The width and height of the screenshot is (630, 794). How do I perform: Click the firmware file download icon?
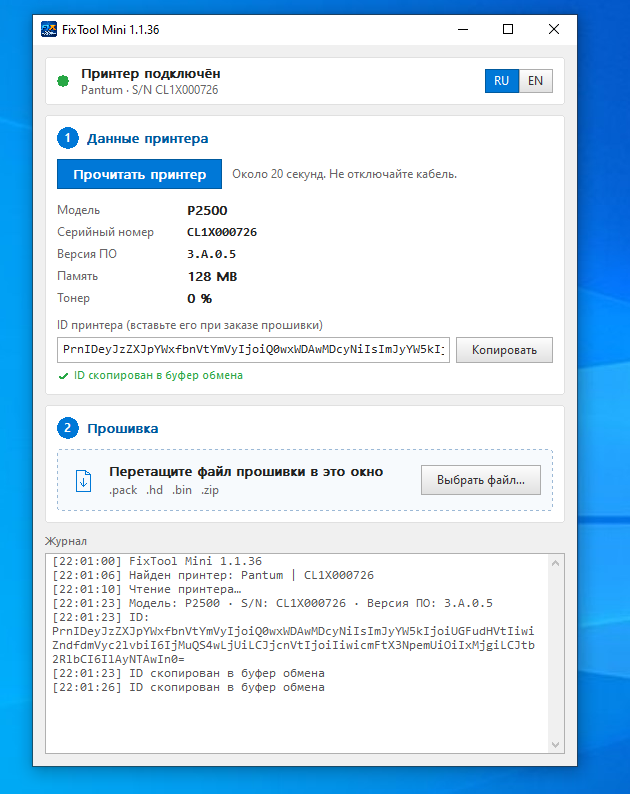coord(84,481)
